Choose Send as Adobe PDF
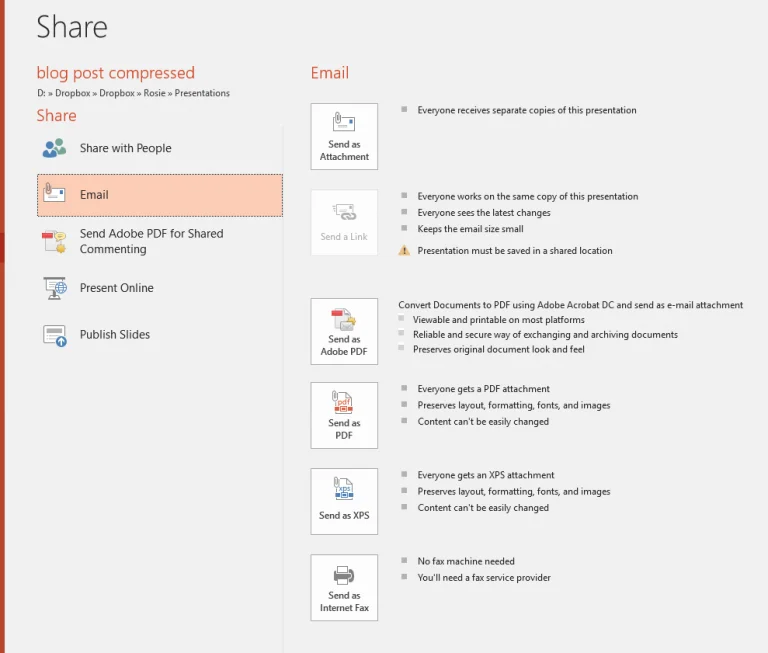This screenshot has width=768, height=653. tap(344, 331)
